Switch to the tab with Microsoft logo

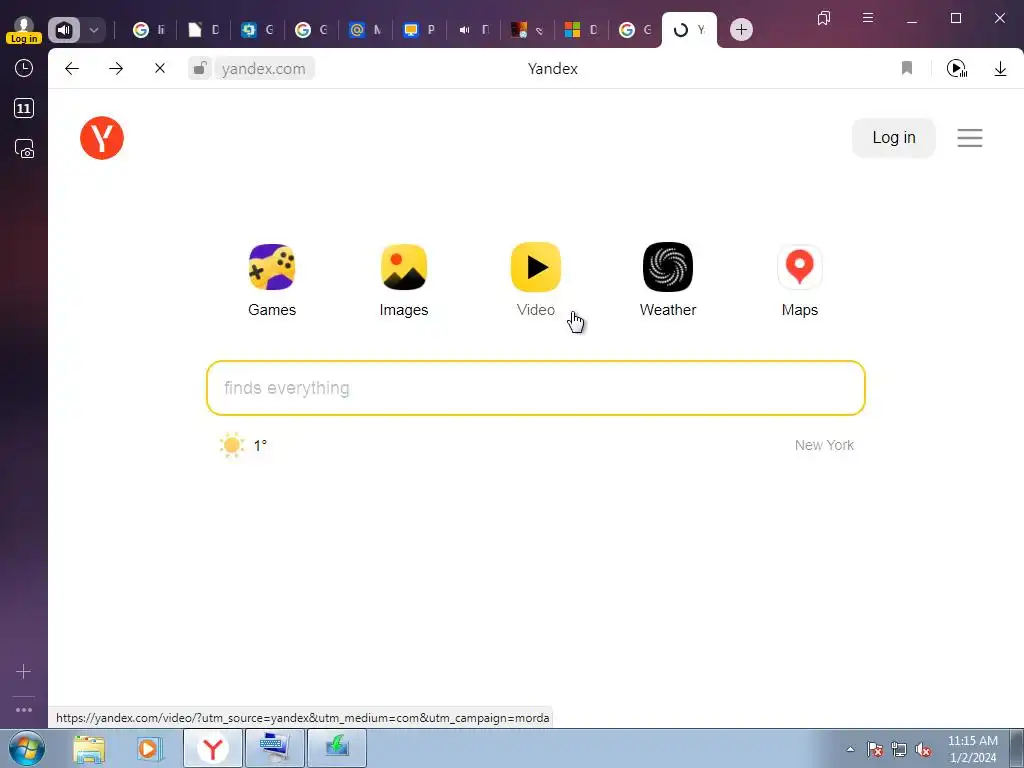pyautogui.click(x=581, y=30)
